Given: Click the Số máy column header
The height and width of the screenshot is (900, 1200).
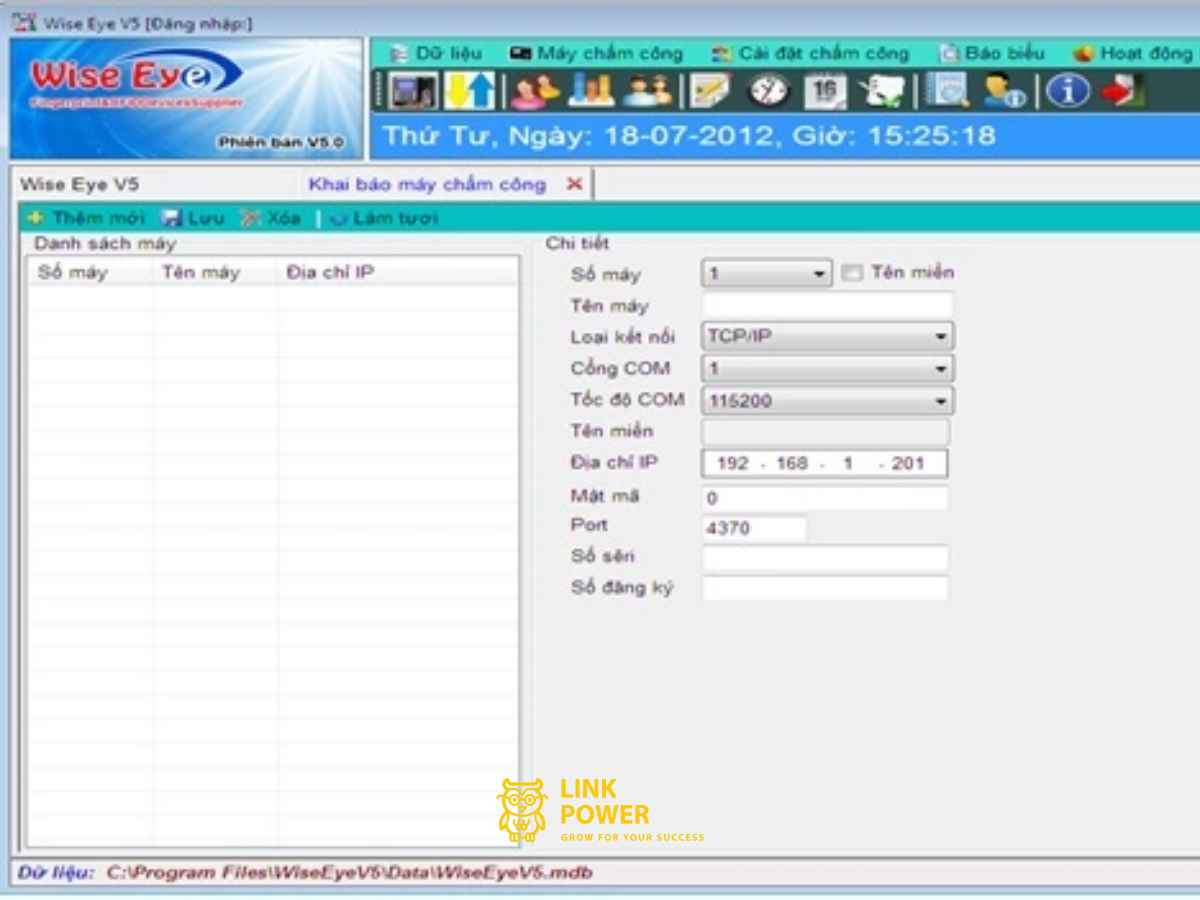Looking at the screenshot, I should [91, 272].
